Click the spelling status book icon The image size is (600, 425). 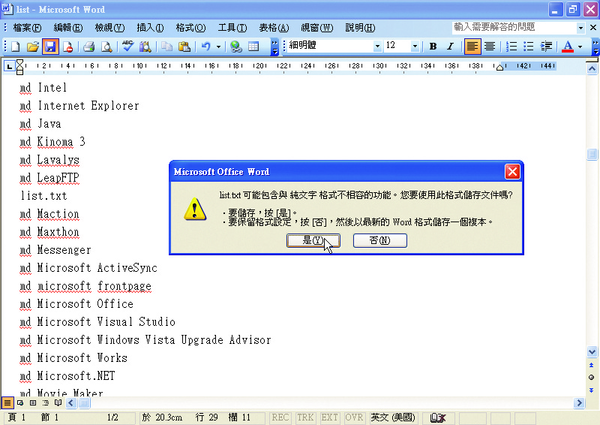point(438,418)
